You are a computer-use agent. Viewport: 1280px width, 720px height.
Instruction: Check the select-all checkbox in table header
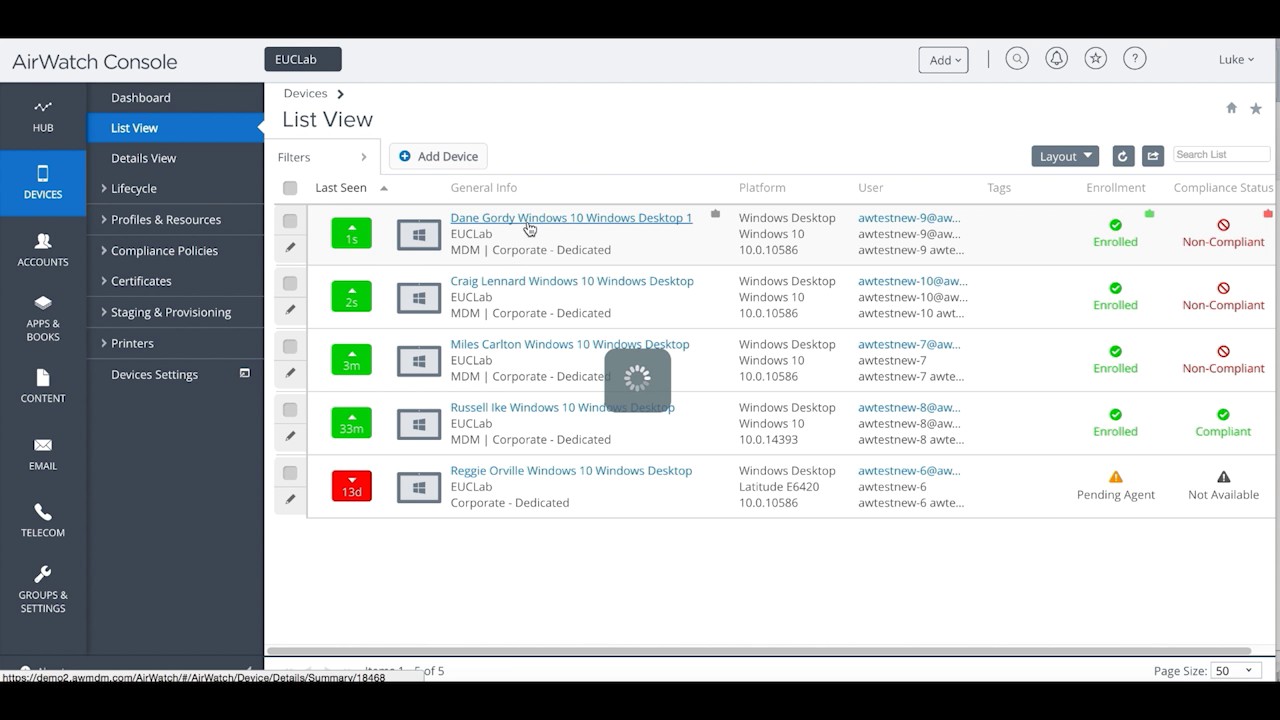coord(290,188)
